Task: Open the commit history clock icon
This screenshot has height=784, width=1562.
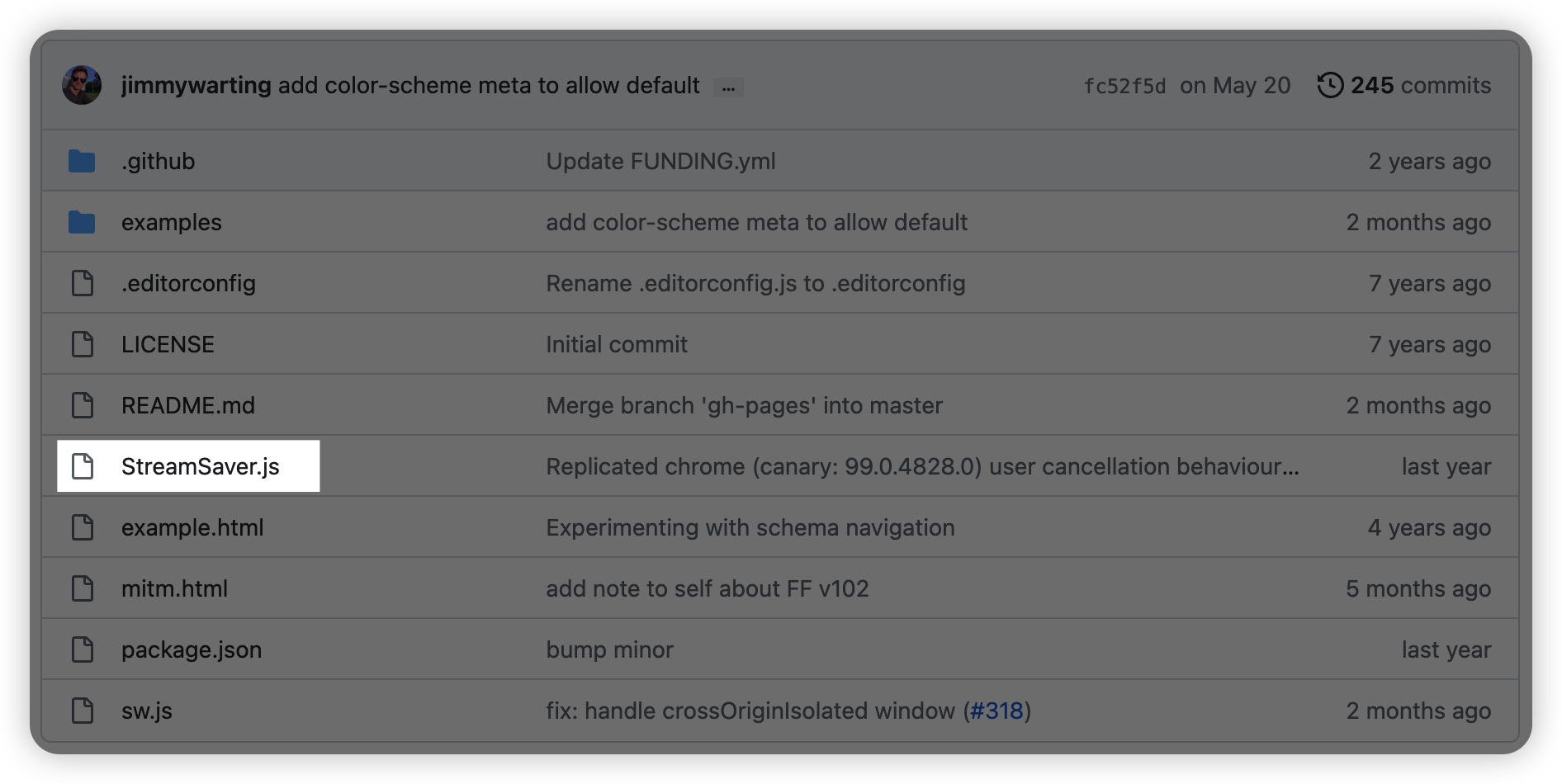Action: tap(1330, 85)
